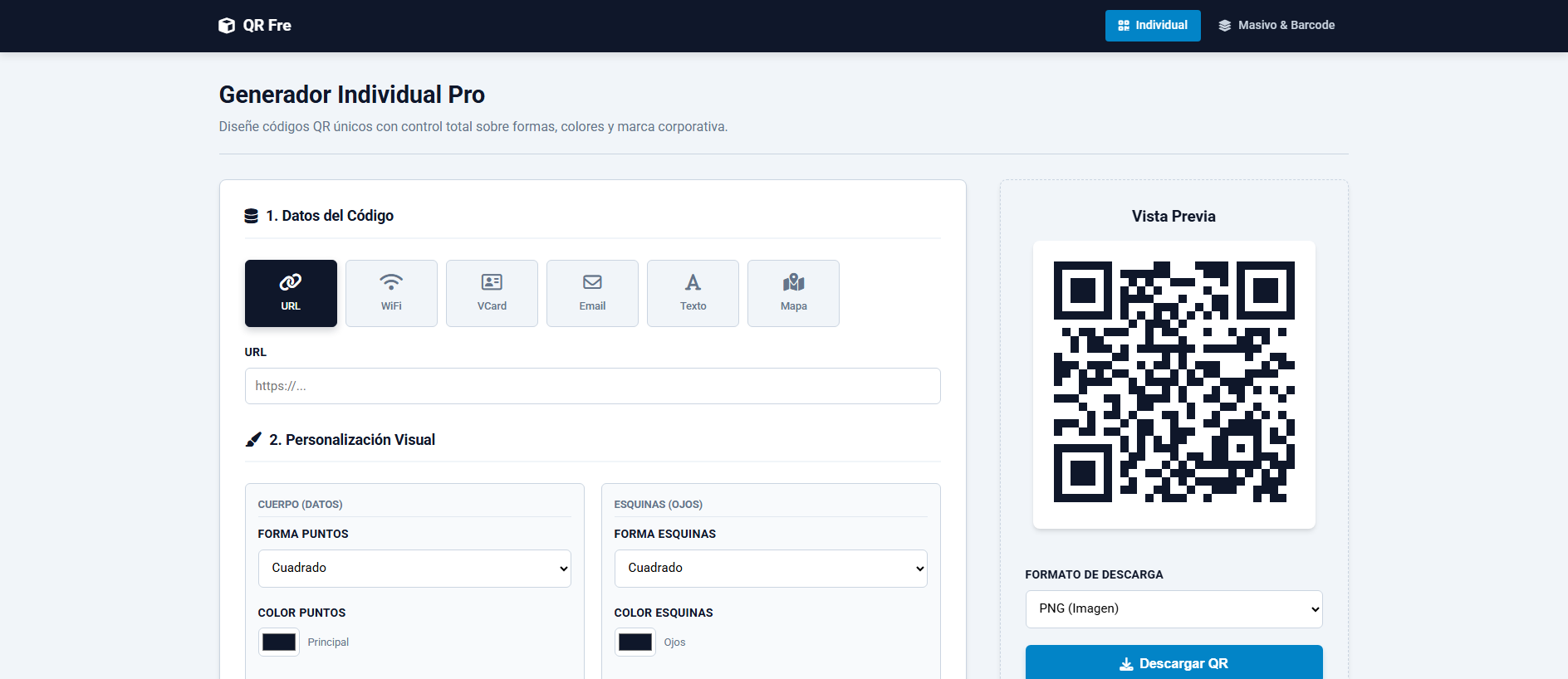
Task: Click the grid icon in the Individual button
Action: coord(1124,26)
